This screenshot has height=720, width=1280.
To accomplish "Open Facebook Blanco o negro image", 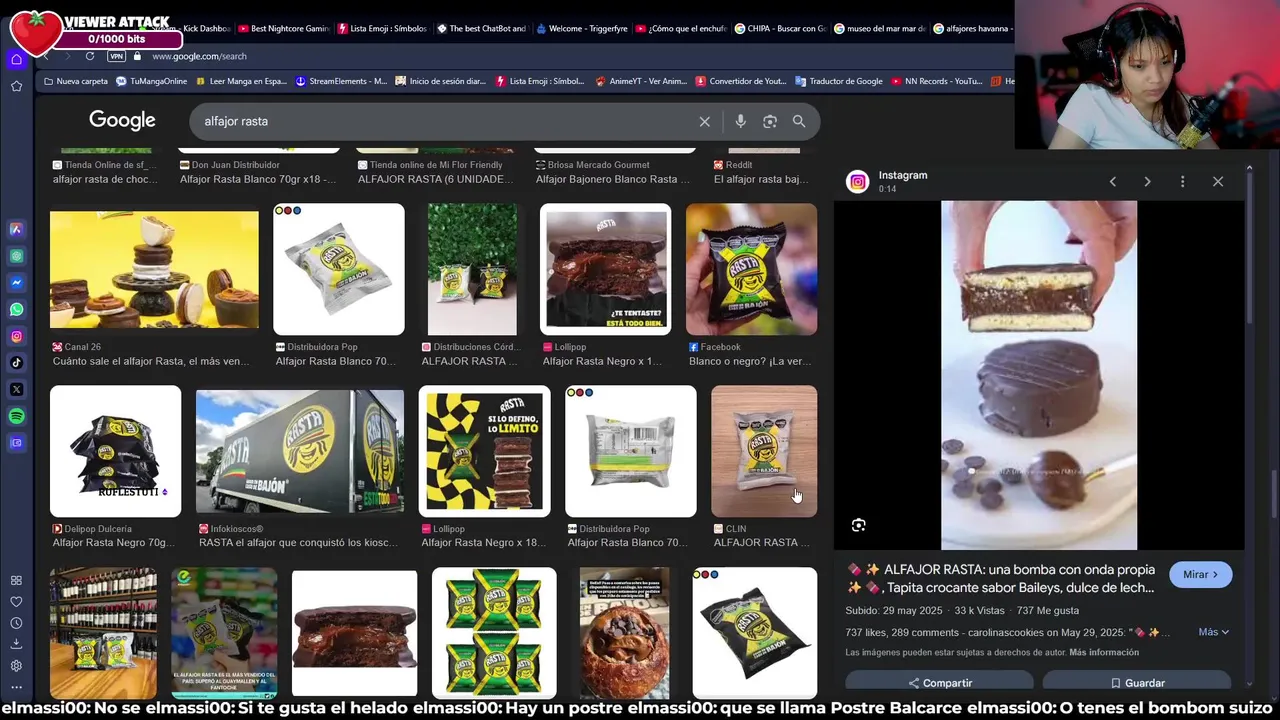I will (x=751, y=269).
